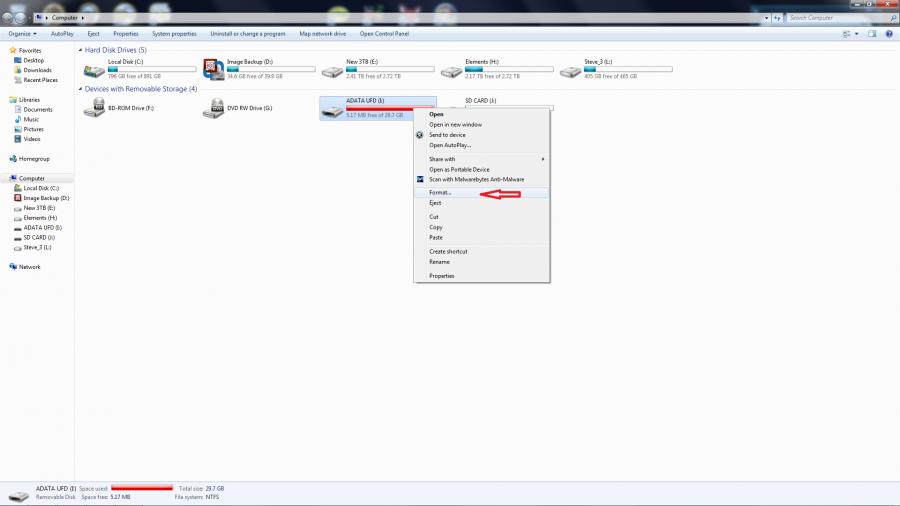Image resolution: width=900 pixels, height=506 pixels.
Task: Open the view options dropdown arrow
Action: click(x=856, y=34)
